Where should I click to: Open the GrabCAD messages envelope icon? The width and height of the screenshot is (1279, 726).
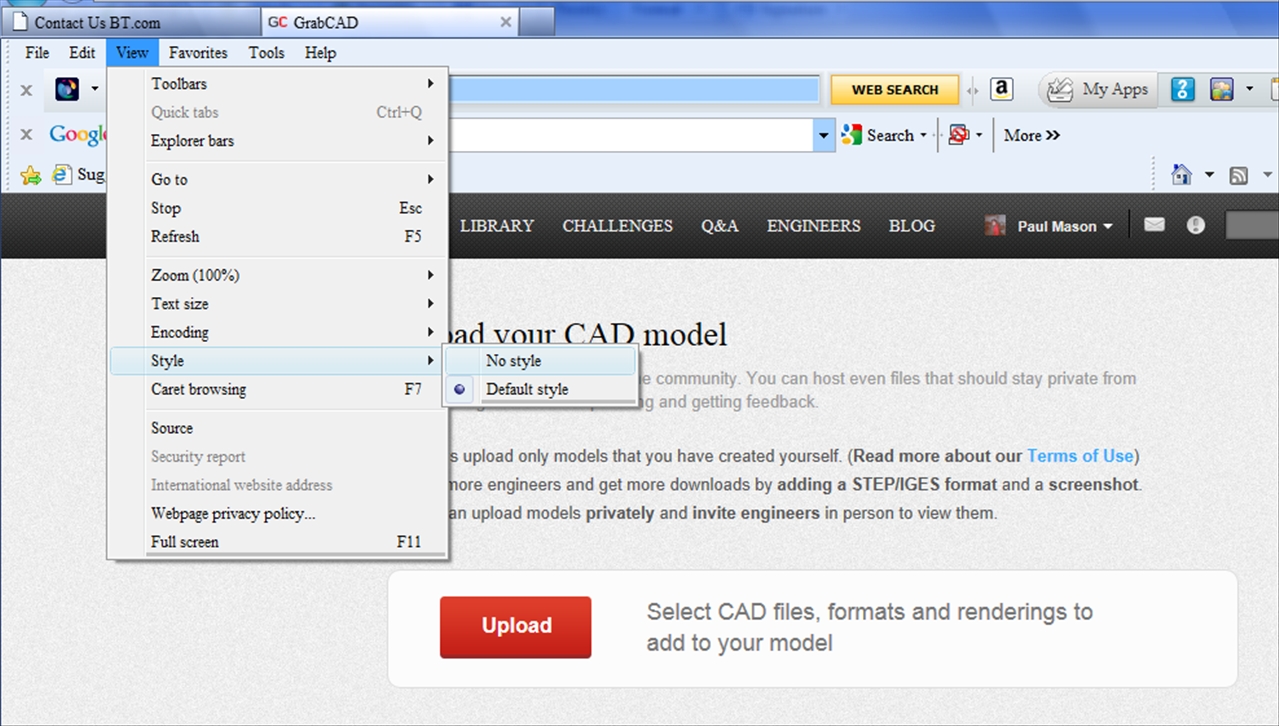(1154, 225)
